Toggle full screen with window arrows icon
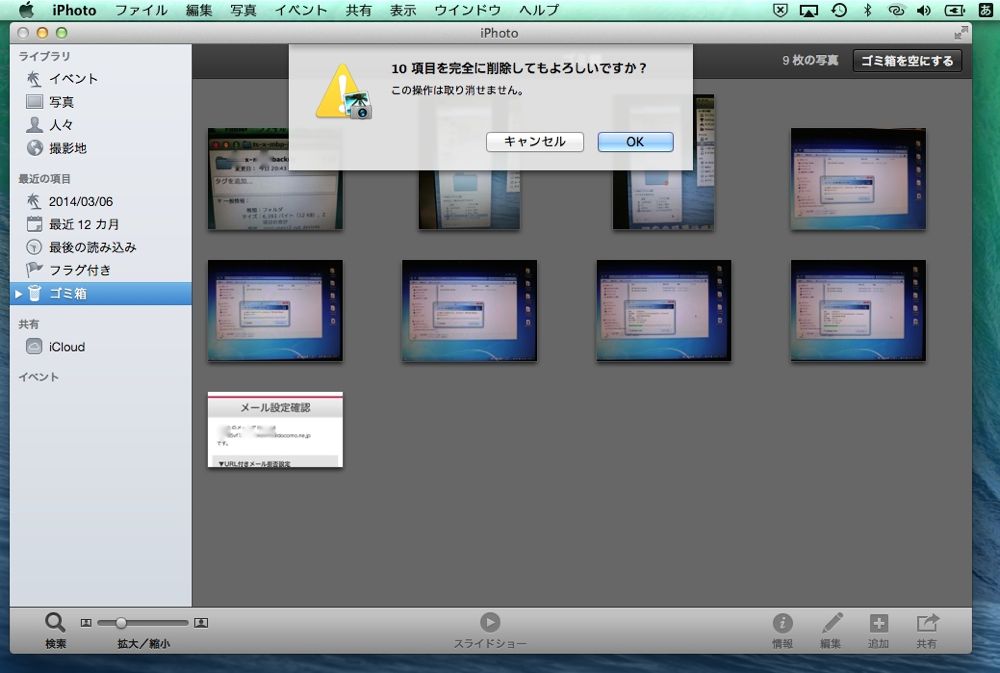Screen dimensions: 1000x673 [x=960, y=33]
